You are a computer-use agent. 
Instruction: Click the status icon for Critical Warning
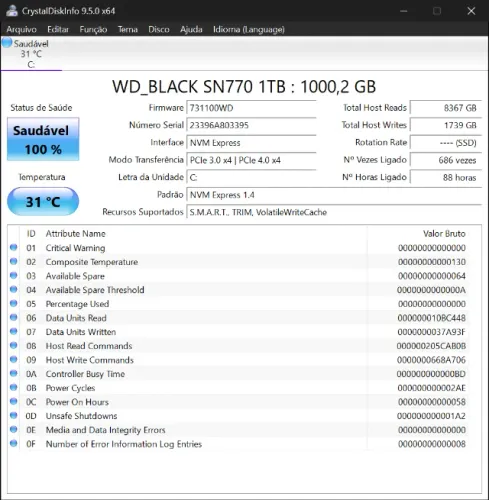(x=14, y=247)
